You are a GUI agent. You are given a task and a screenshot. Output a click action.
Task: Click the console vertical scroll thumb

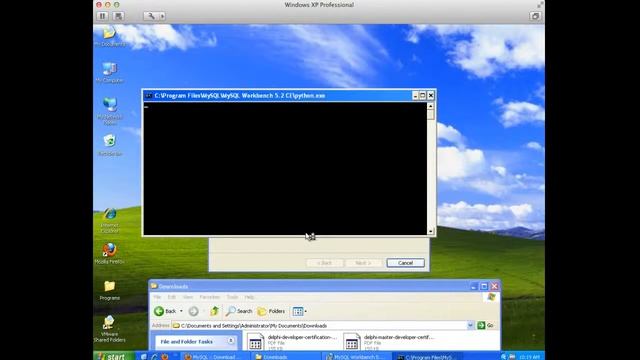[x=430, y=115]
